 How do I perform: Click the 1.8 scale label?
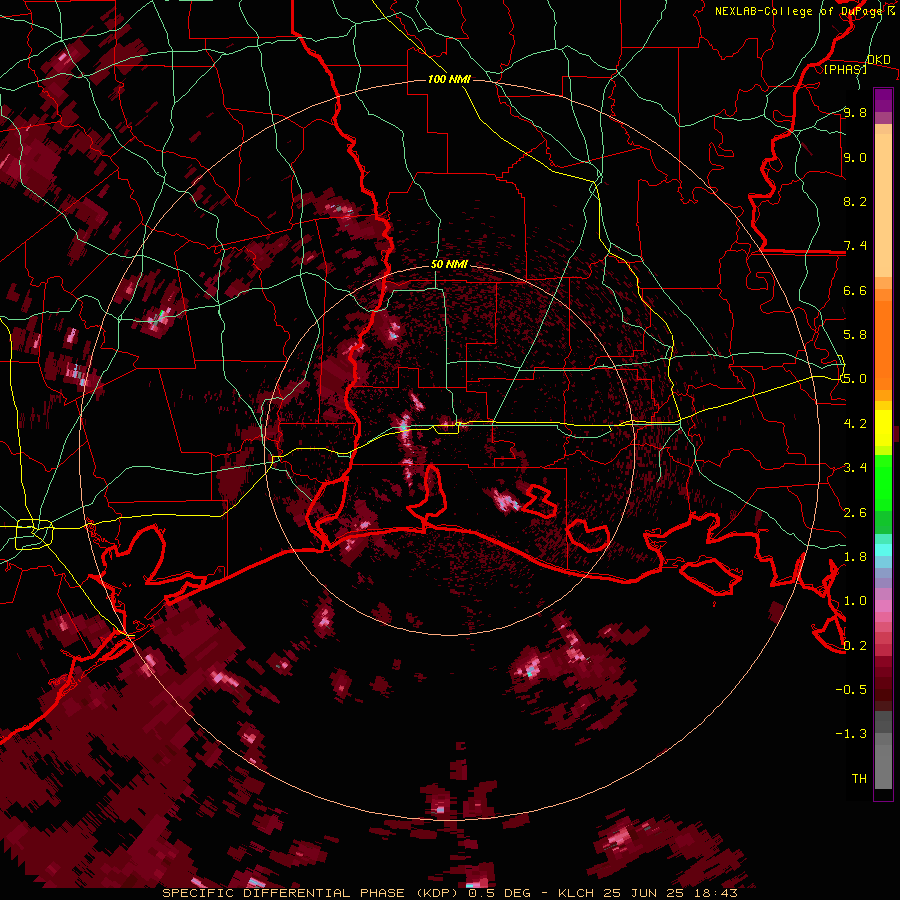tap(855, 557)
